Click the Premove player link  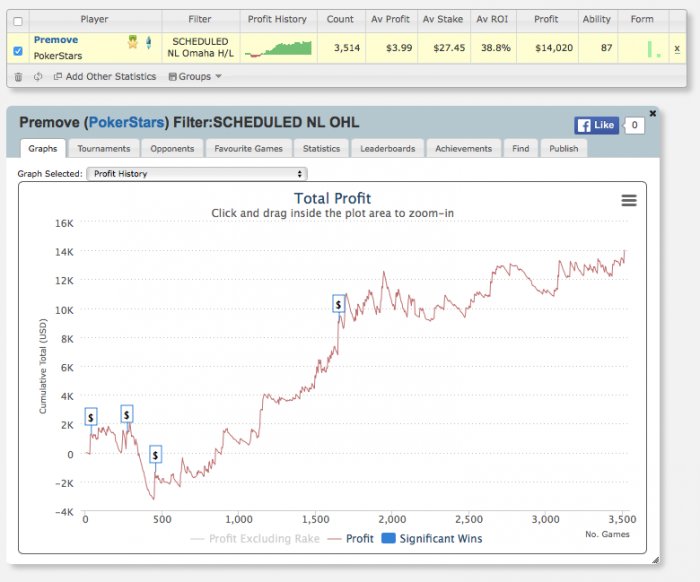pos(56,40)
